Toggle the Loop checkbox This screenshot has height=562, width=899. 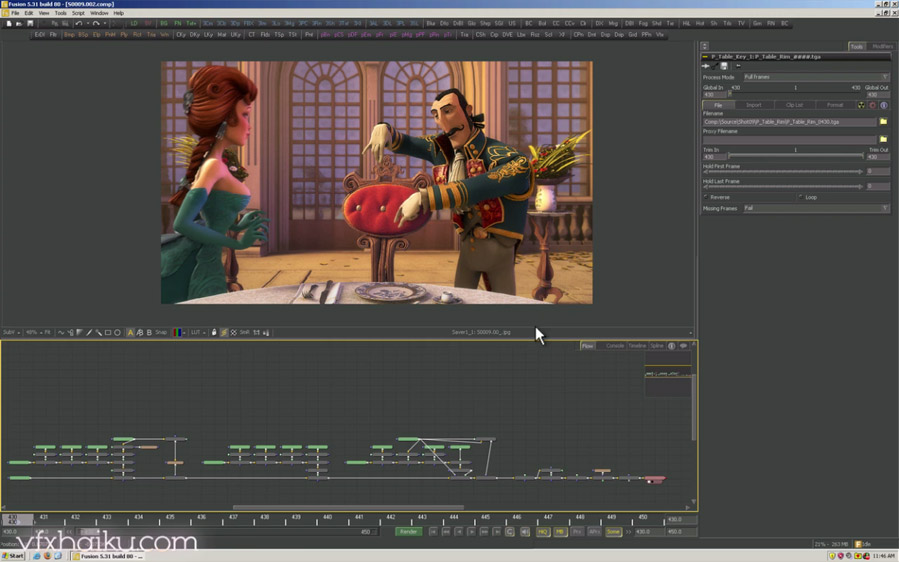[x=801, y=197]
